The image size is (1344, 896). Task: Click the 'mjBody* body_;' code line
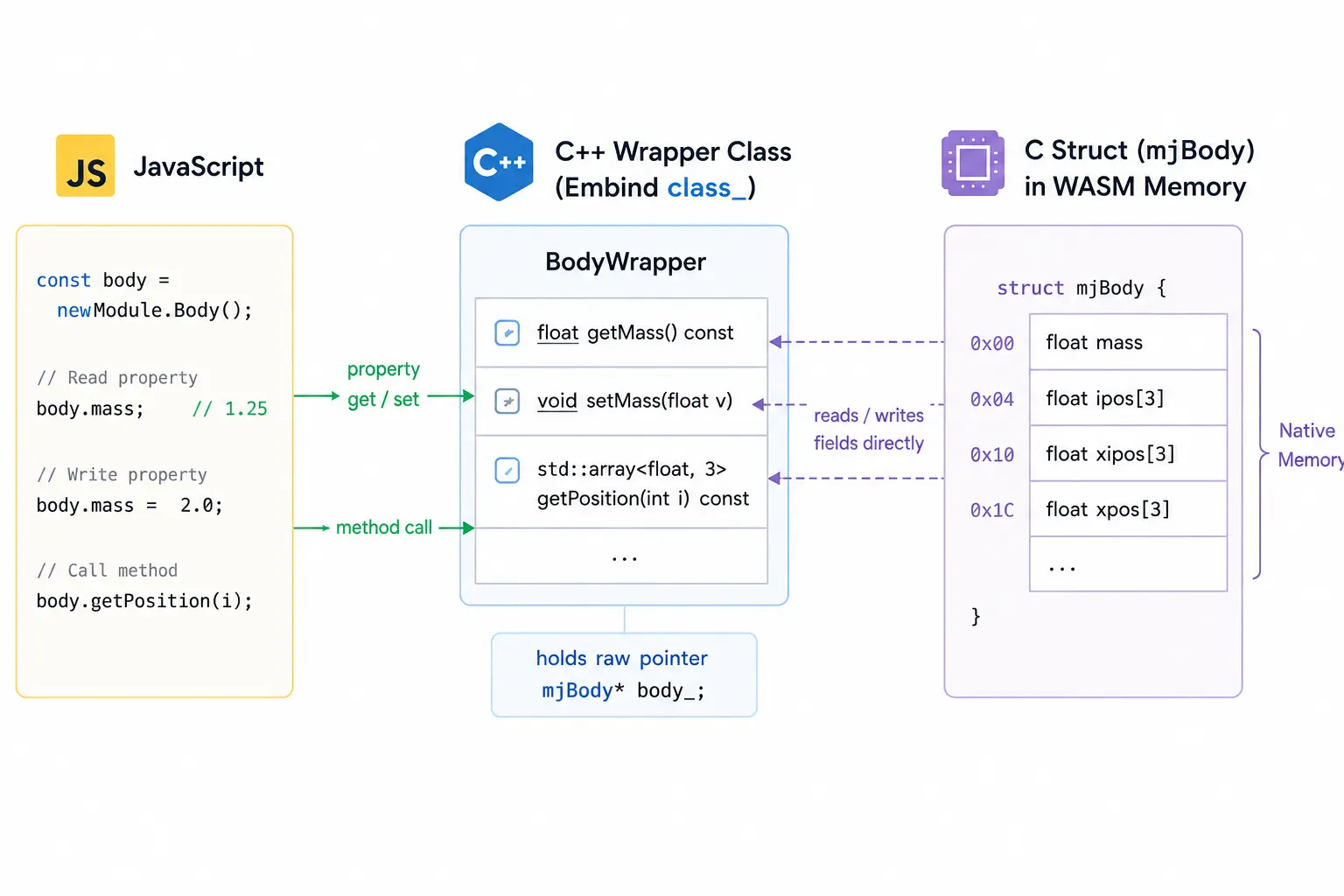tap(623, 690)
